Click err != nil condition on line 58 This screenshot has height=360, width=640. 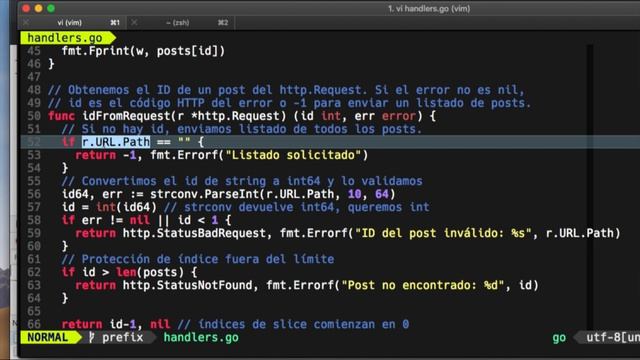pos(116,220)
